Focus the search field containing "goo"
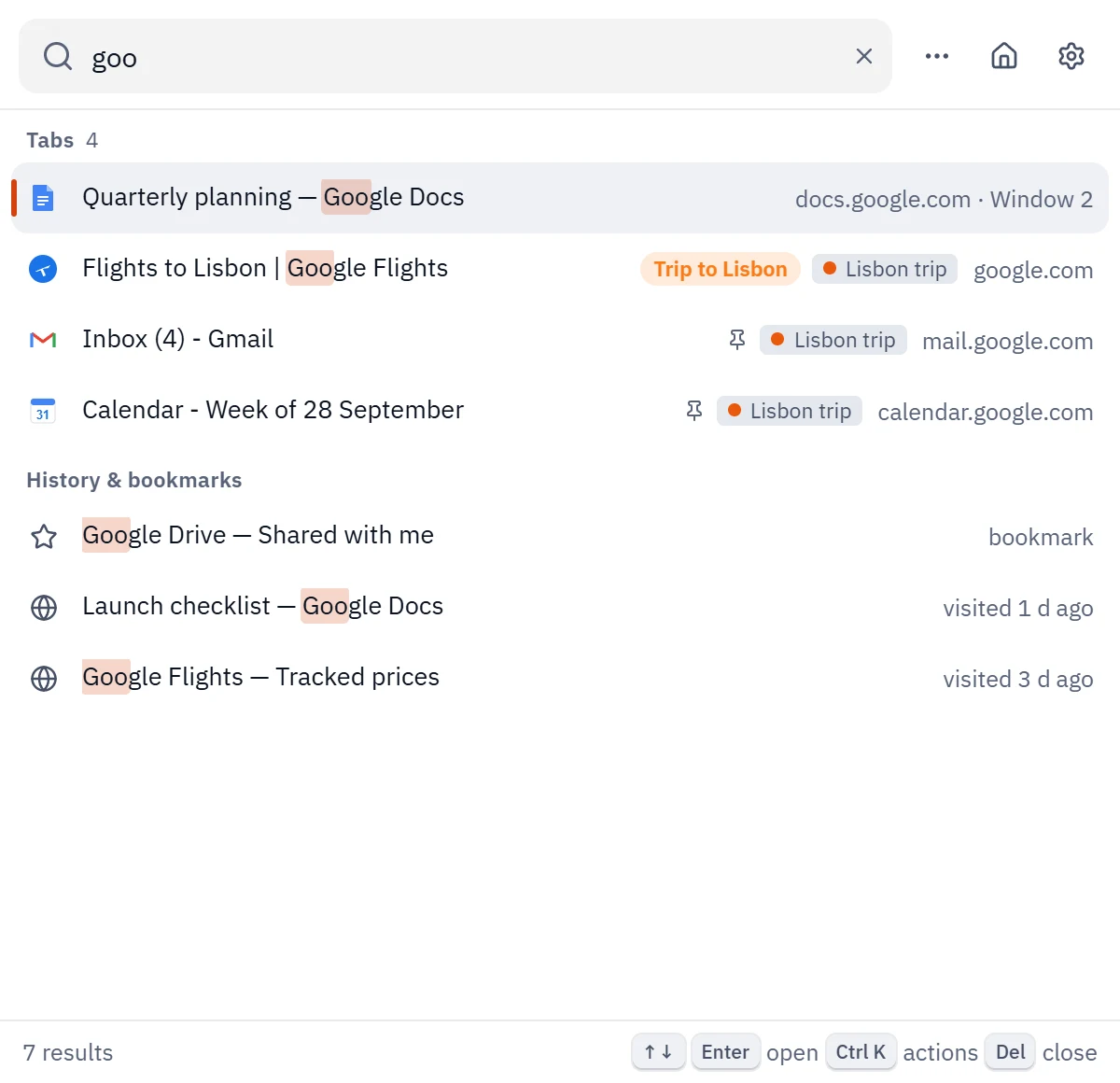1120x1083 pixels. pos(455,56)
